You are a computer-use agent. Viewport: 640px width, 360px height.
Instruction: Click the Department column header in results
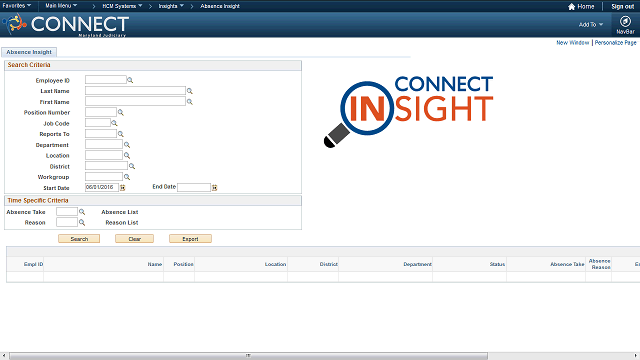417,264
